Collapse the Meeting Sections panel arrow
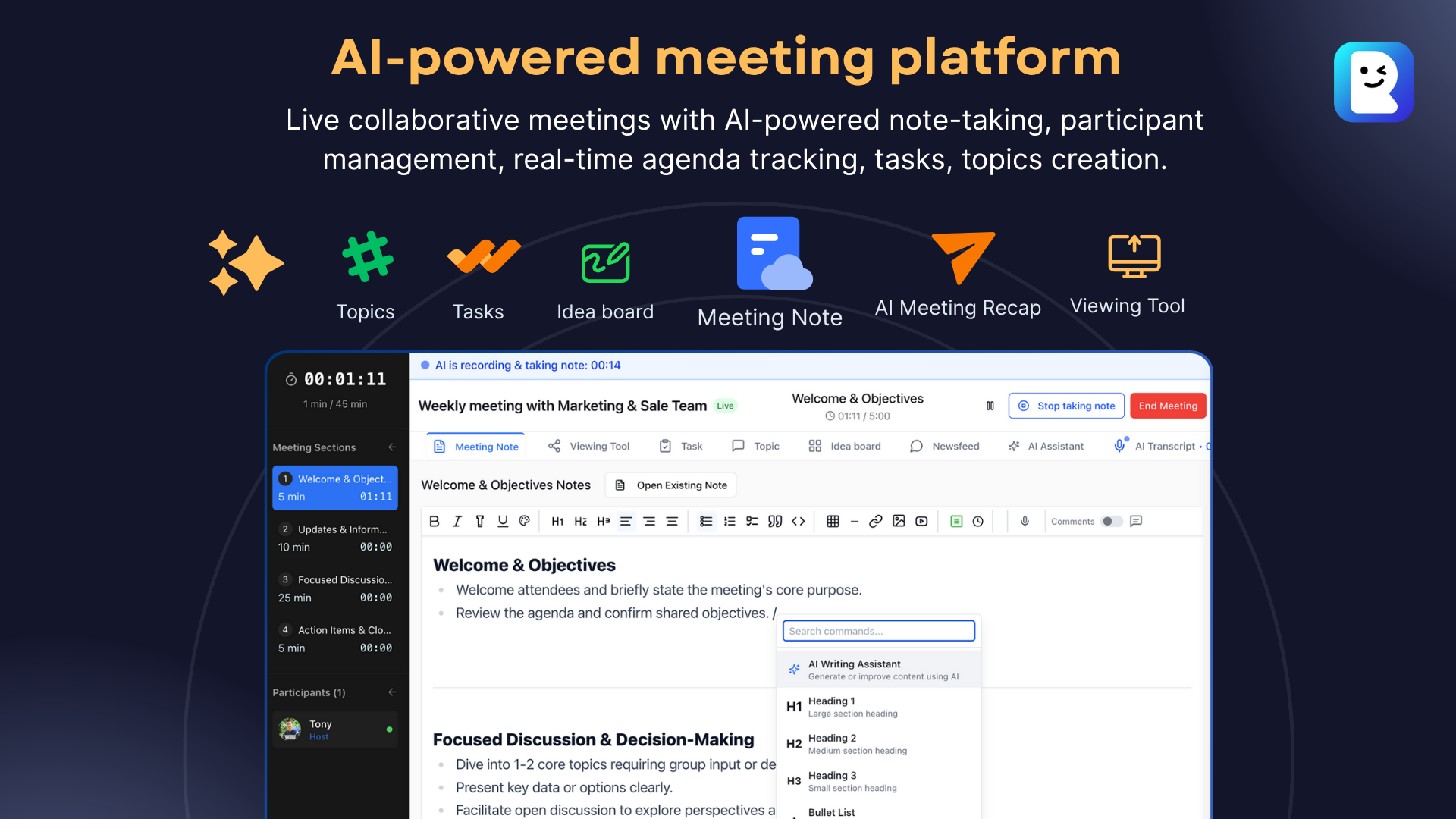Viewport: 1456px width, 819px height. pos(392,447)
